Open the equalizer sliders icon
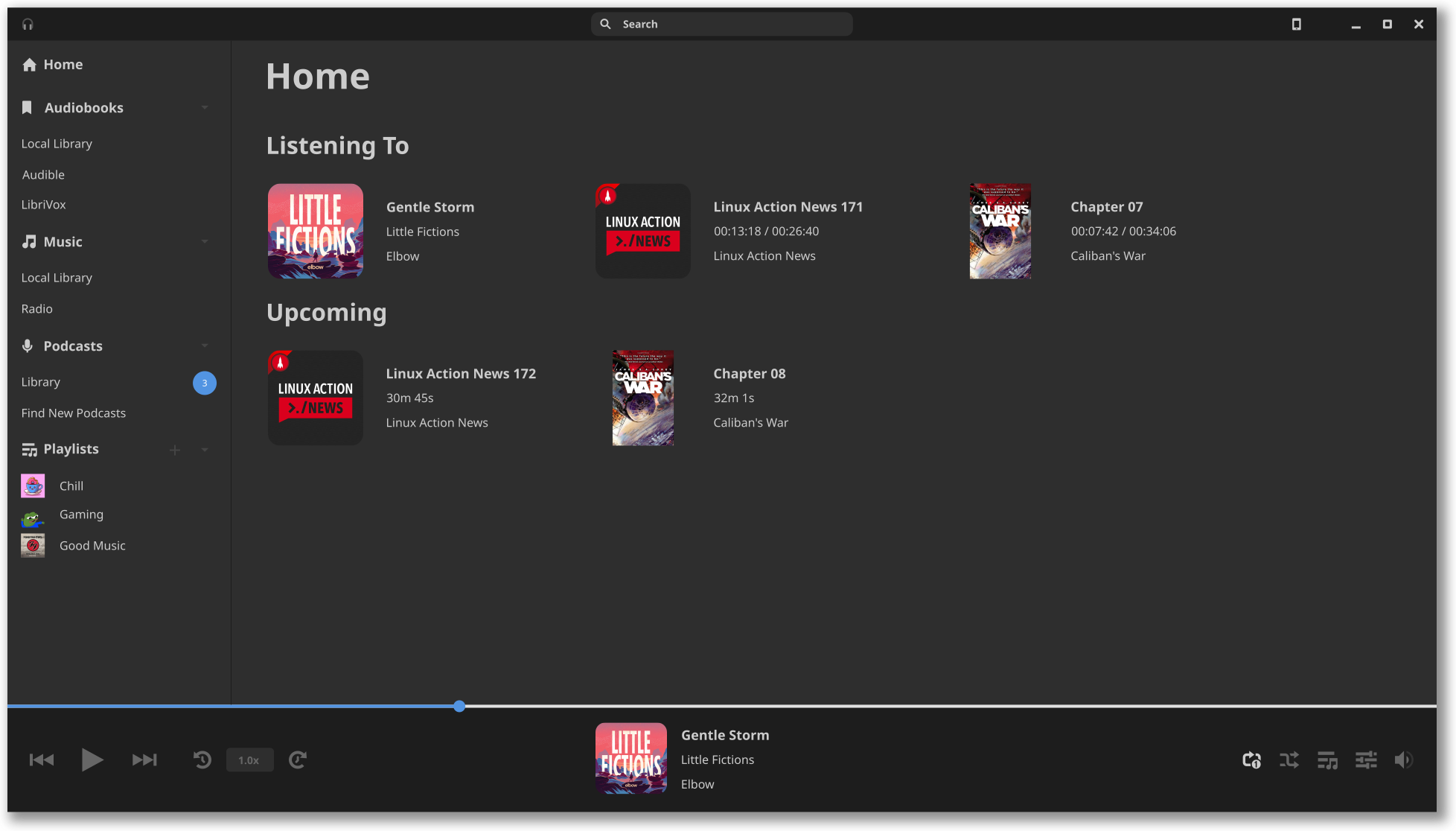The height and width of the screenshot is (831, 1456). tap(1366, 760)
